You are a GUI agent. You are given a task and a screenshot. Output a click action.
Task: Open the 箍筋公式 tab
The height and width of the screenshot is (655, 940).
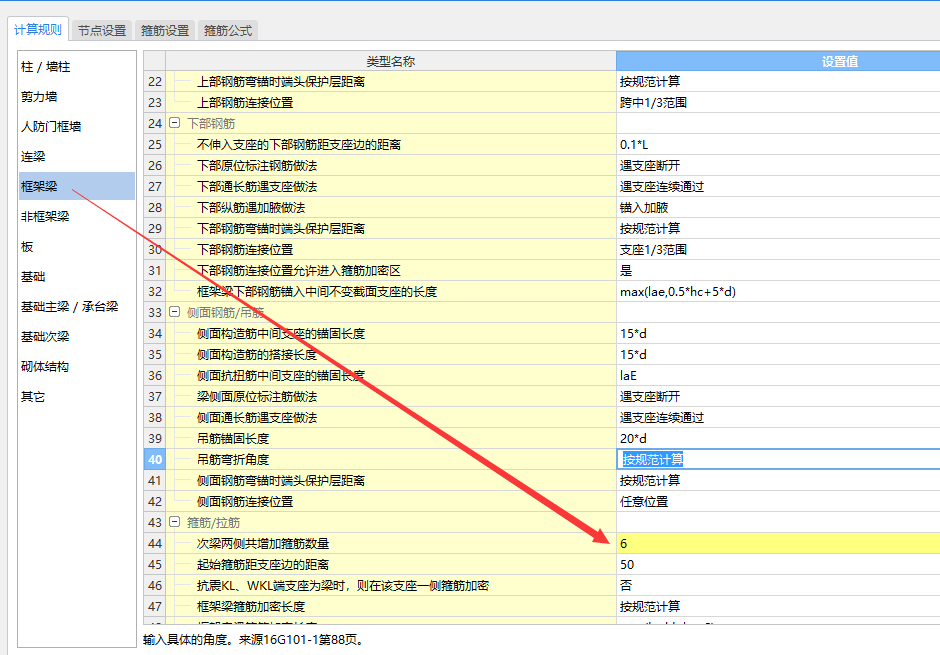tap(228, 31)
